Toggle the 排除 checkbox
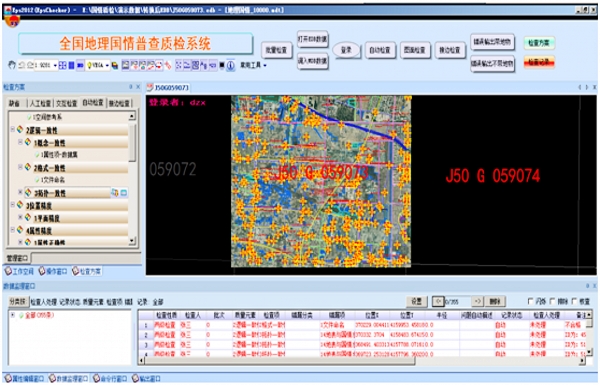This screenshot has height=385, width=600. pos(553,301)
